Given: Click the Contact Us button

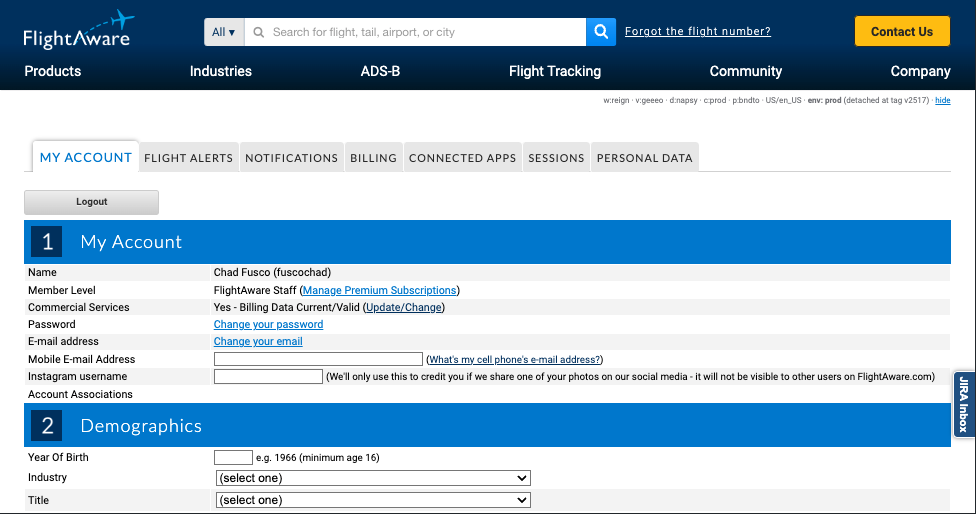Looking at the screenshot, I should tap(902, 31).
